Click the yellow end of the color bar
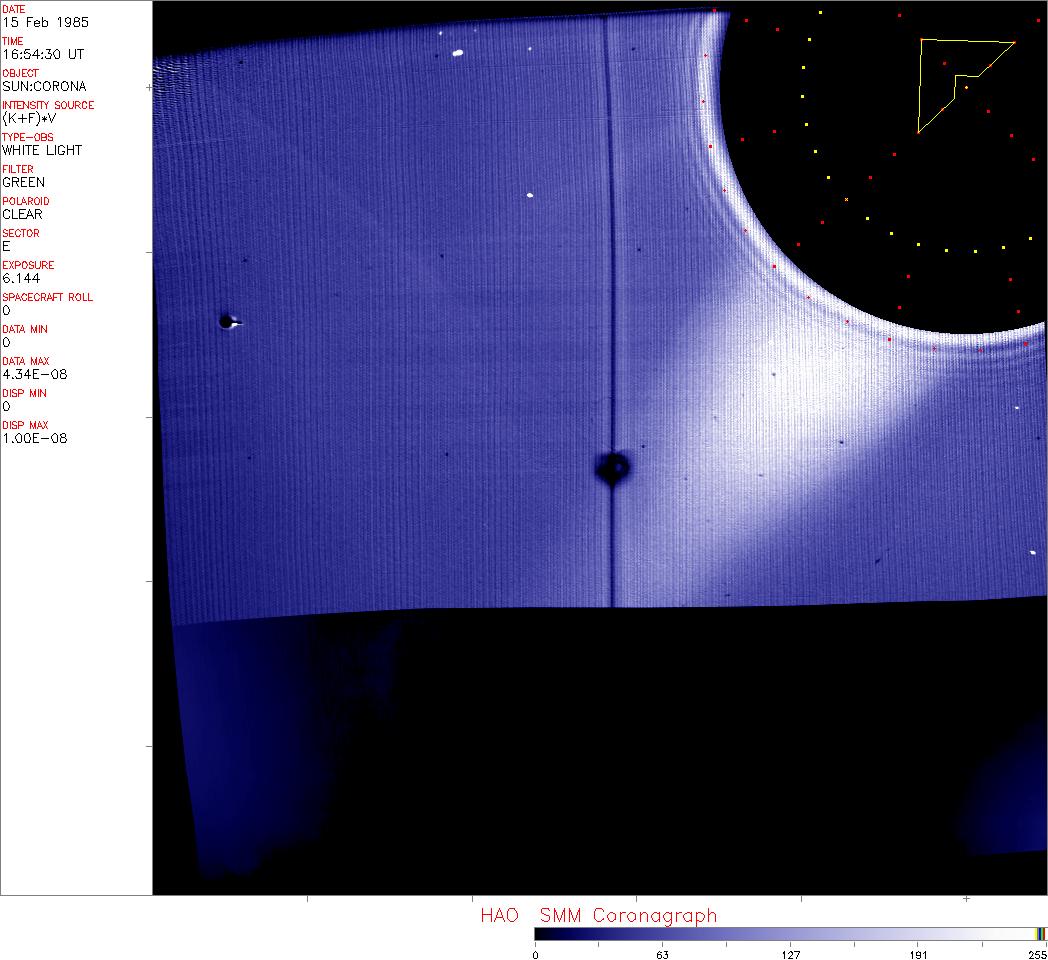This screenshot has width=1048, height=960. click(1041, 933)
